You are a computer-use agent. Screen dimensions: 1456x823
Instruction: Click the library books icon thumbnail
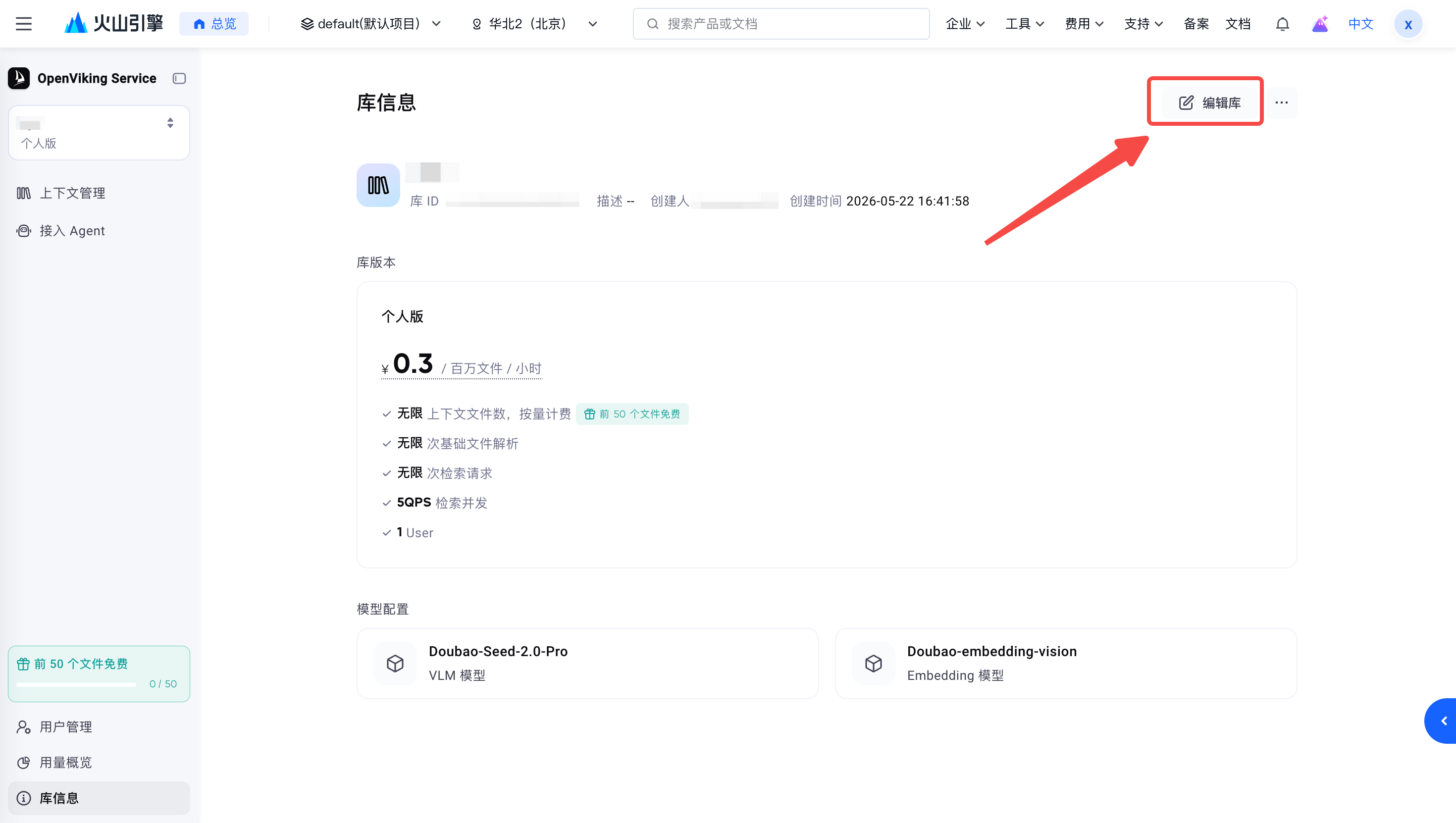click(378, 185)
